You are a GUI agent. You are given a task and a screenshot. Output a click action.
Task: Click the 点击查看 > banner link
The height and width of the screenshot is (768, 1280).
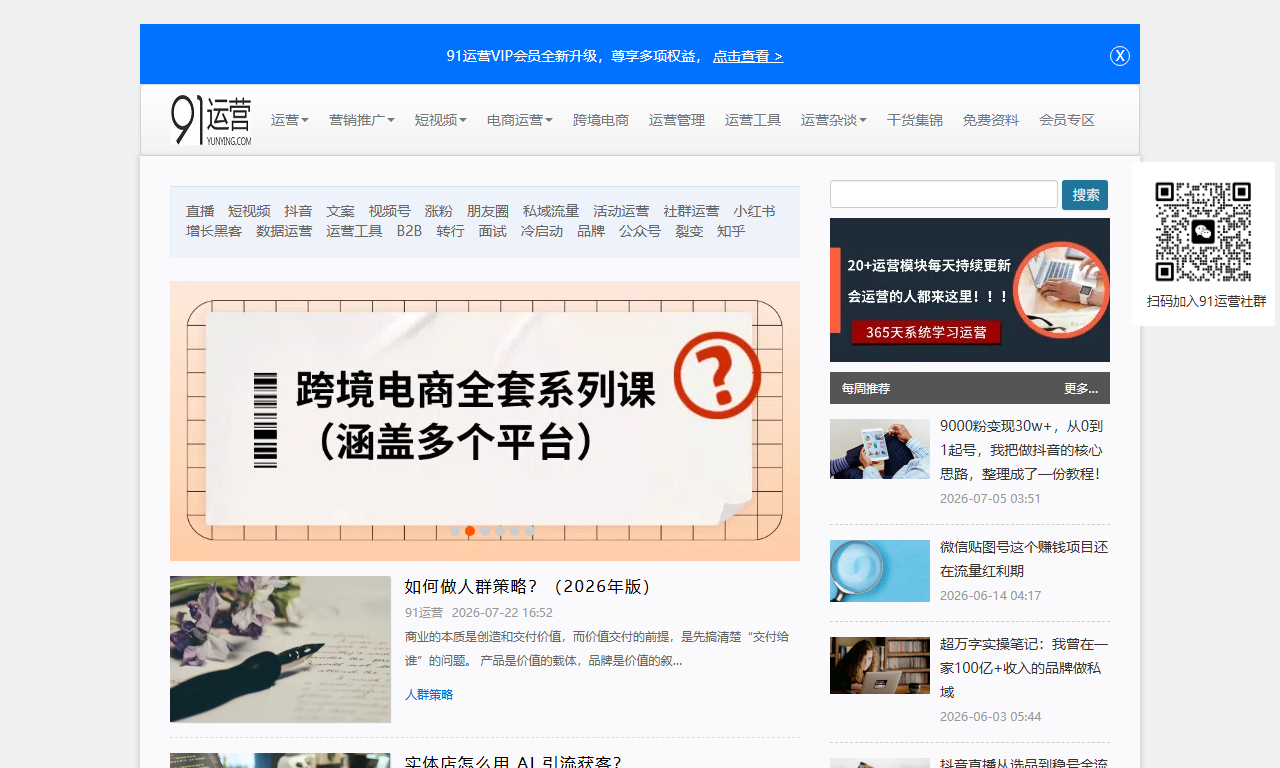748,56
